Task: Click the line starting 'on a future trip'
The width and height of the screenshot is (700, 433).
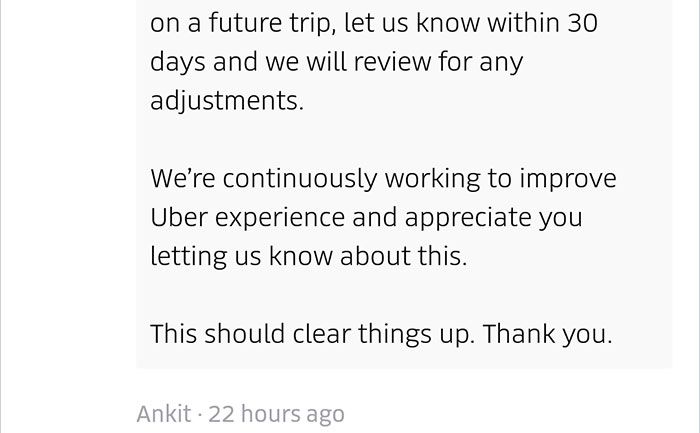Action: pos(373,23)
